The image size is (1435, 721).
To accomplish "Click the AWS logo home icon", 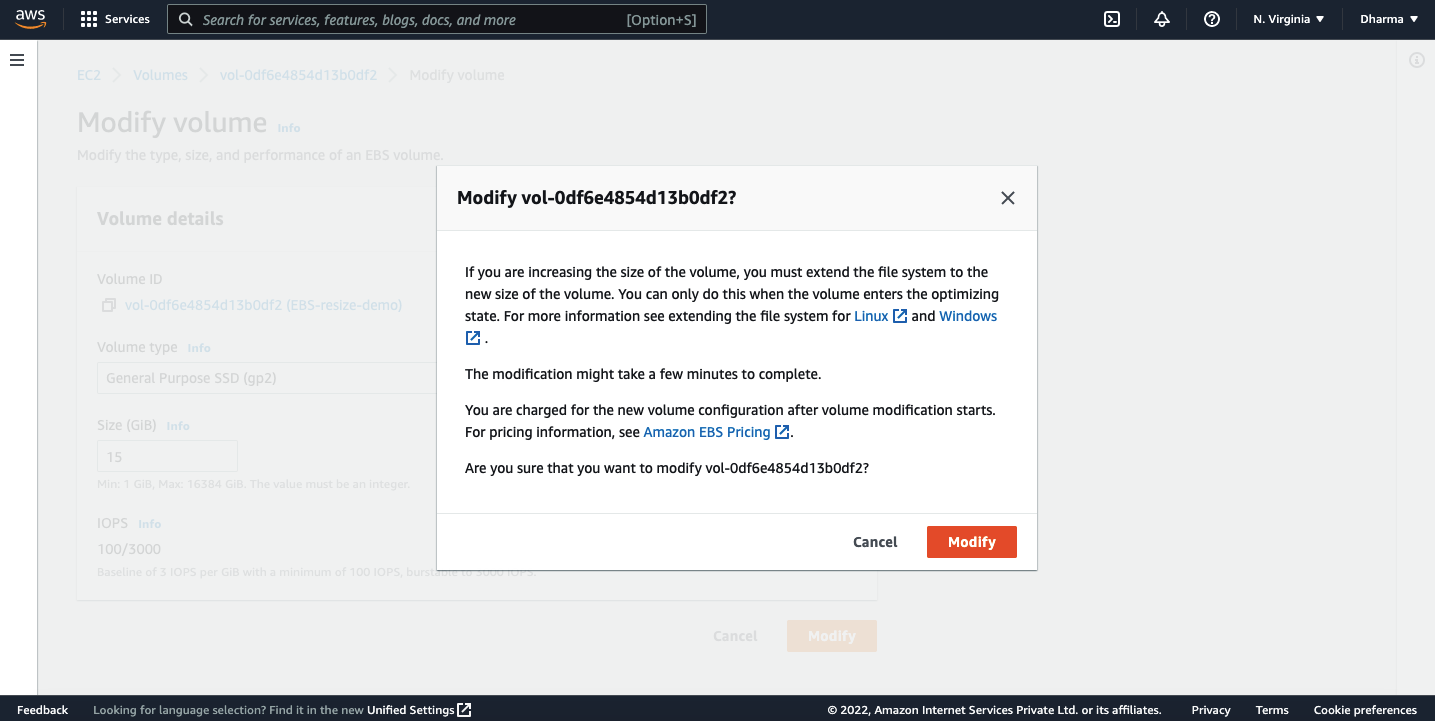I will click(x=31, y=19).
